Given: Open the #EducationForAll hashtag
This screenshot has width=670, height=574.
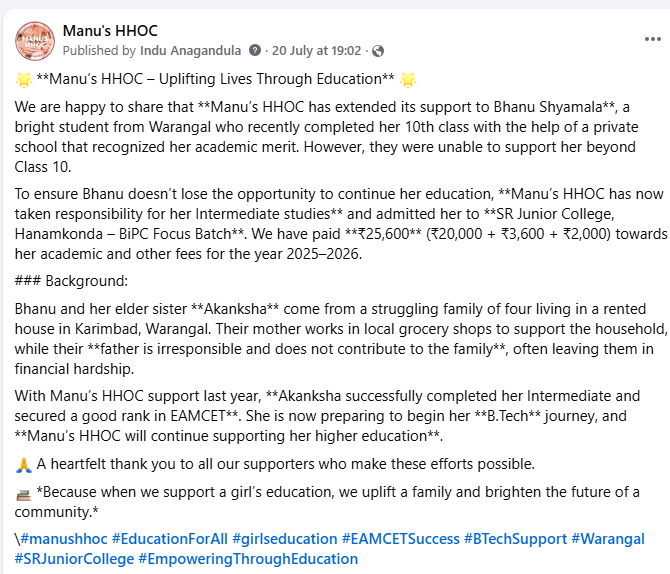Looking at the screenshot, I should pos(170,539).
